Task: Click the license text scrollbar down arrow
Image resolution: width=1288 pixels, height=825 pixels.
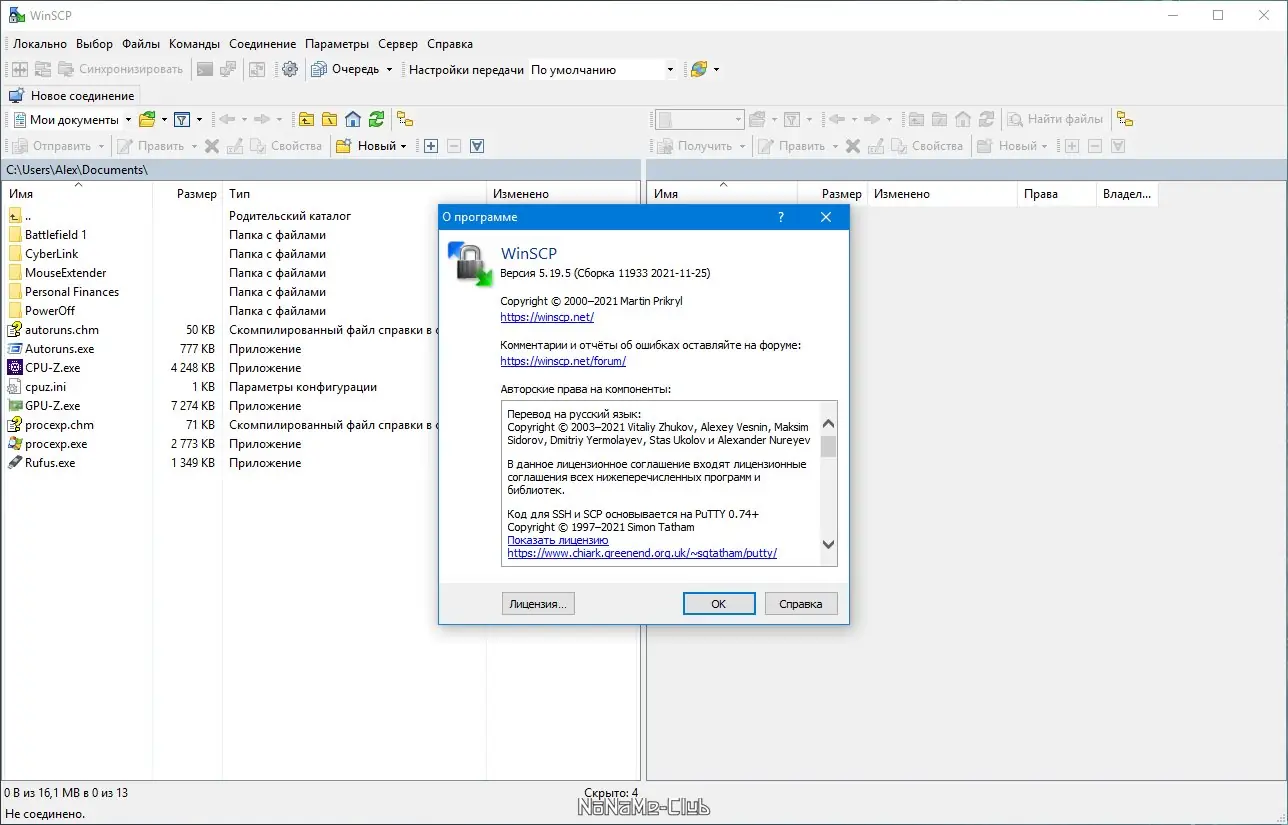Action: click(828, 544)
